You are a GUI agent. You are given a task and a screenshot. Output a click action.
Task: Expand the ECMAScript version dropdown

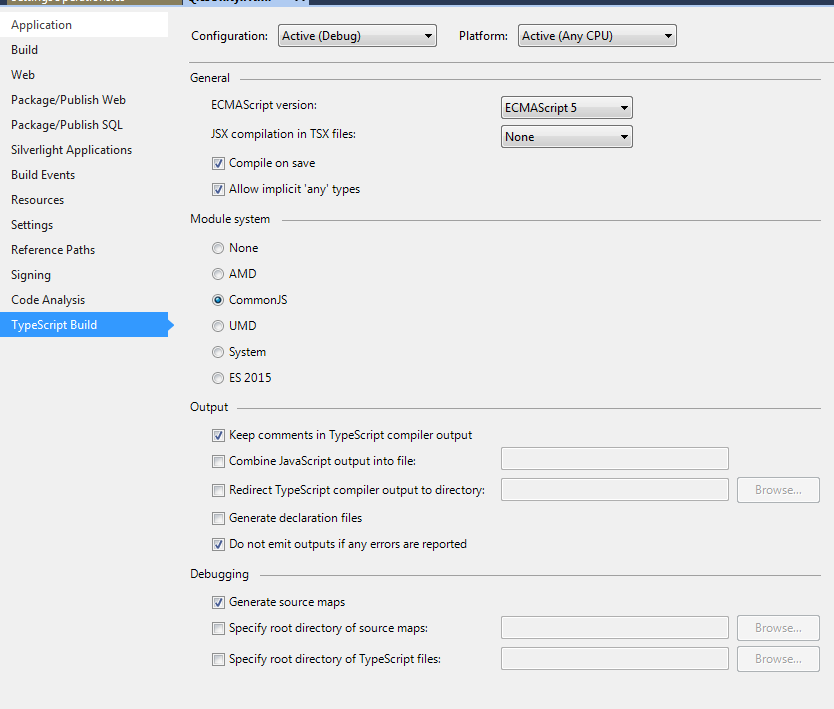pyautogui.click(x=566, y=108)
